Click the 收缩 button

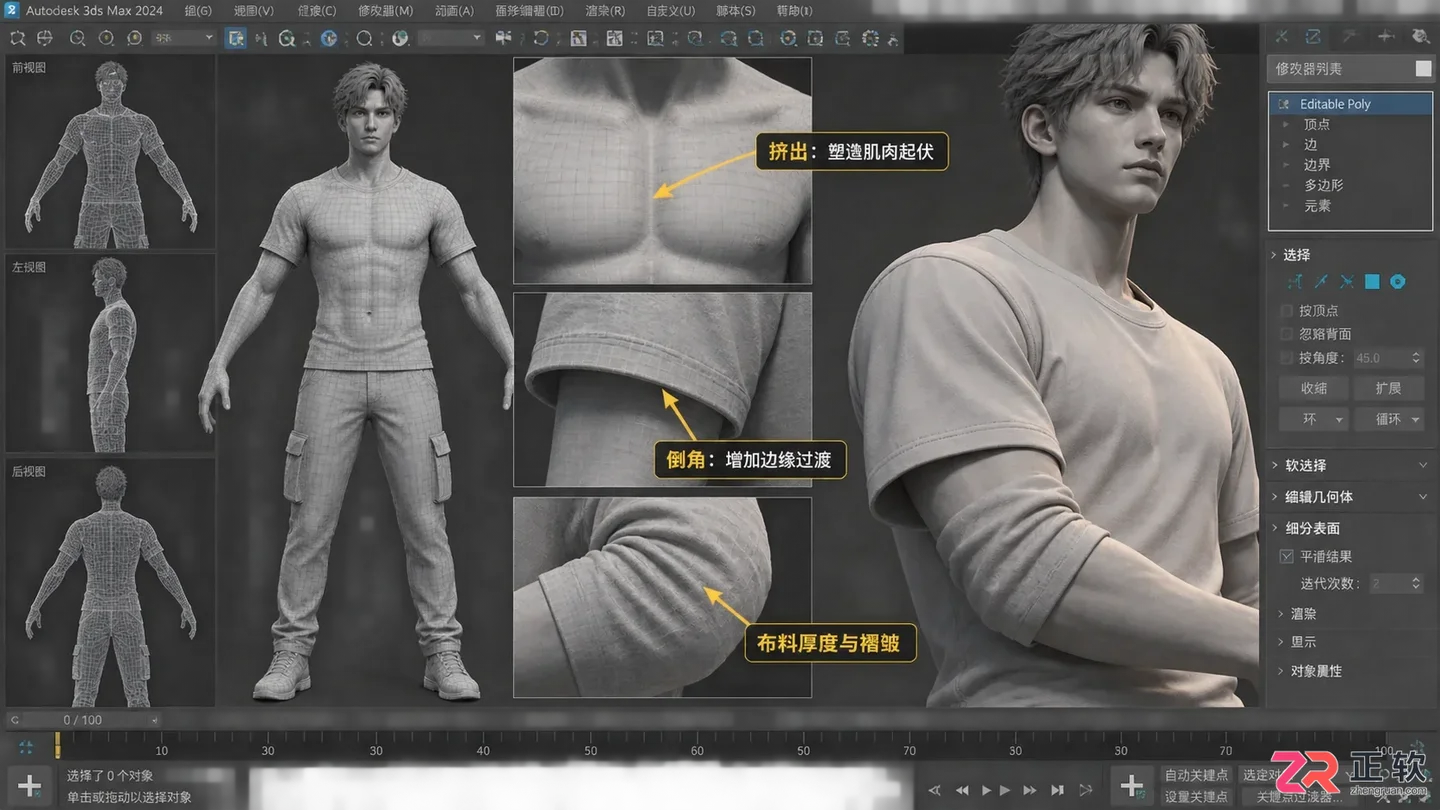pos(1314,388)
